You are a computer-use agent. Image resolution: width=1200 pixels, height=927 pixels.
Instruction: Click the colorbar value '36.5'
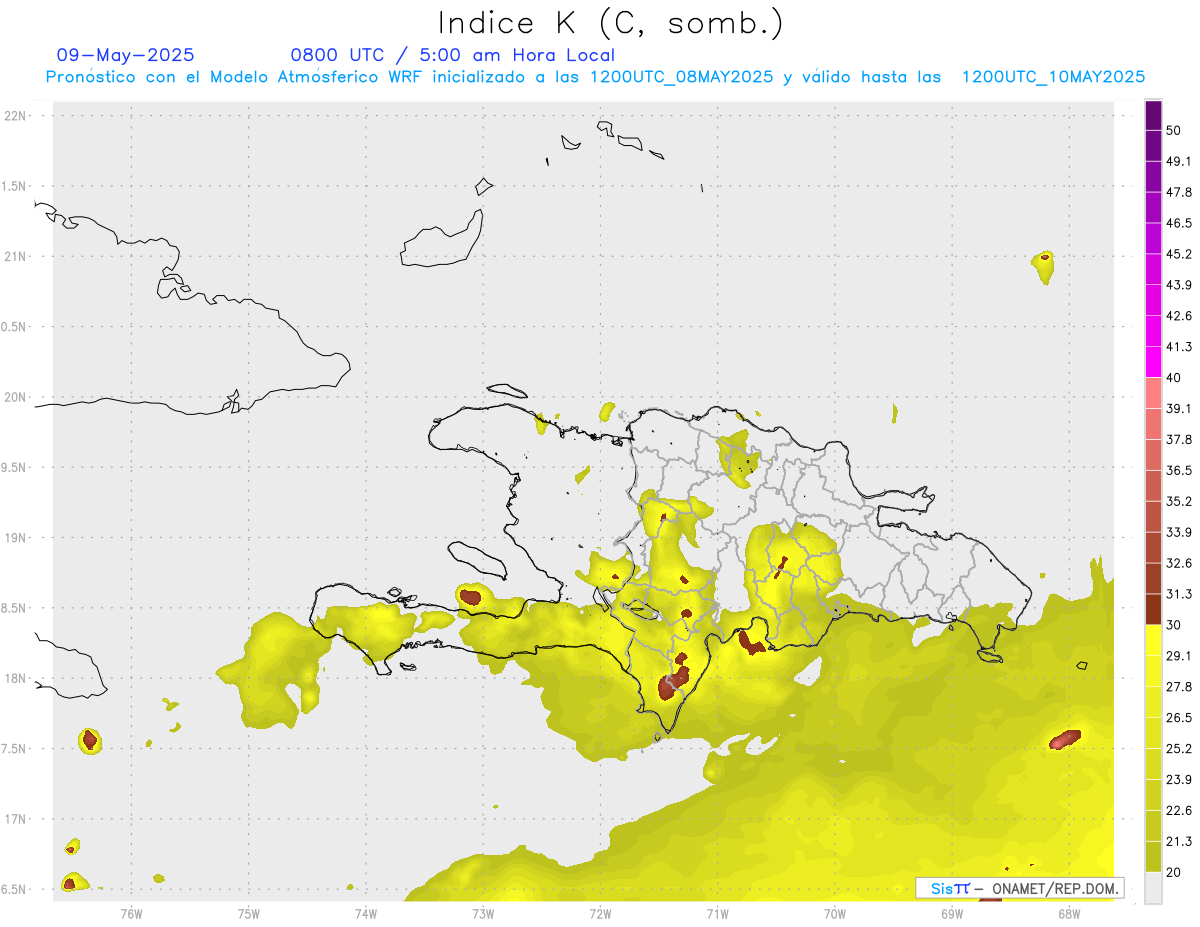click(x=1179, y=470)
